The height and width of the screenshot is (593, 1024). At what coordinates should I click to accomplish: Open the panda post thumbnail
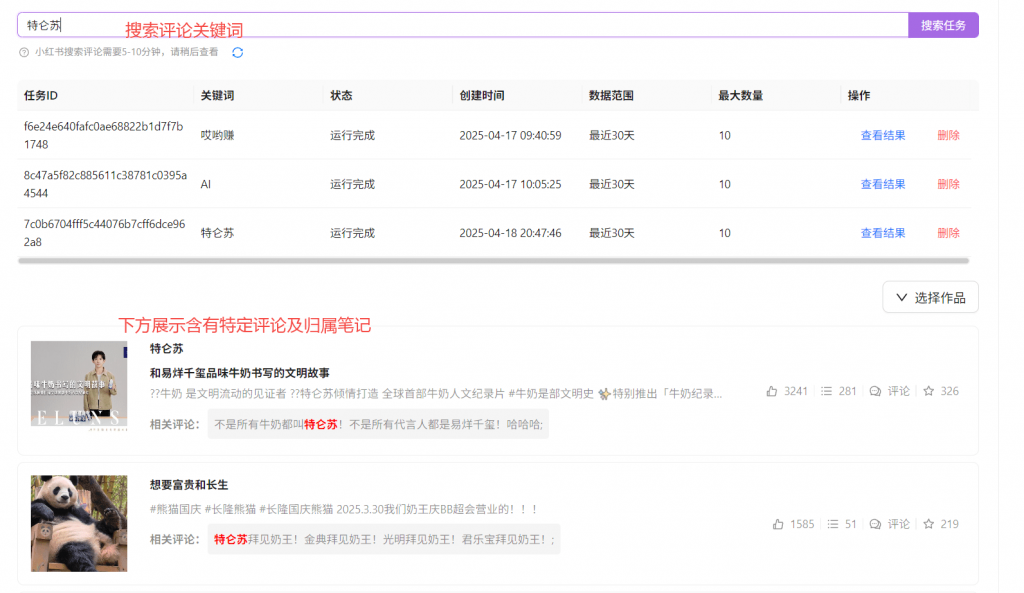tap(79, 523)
